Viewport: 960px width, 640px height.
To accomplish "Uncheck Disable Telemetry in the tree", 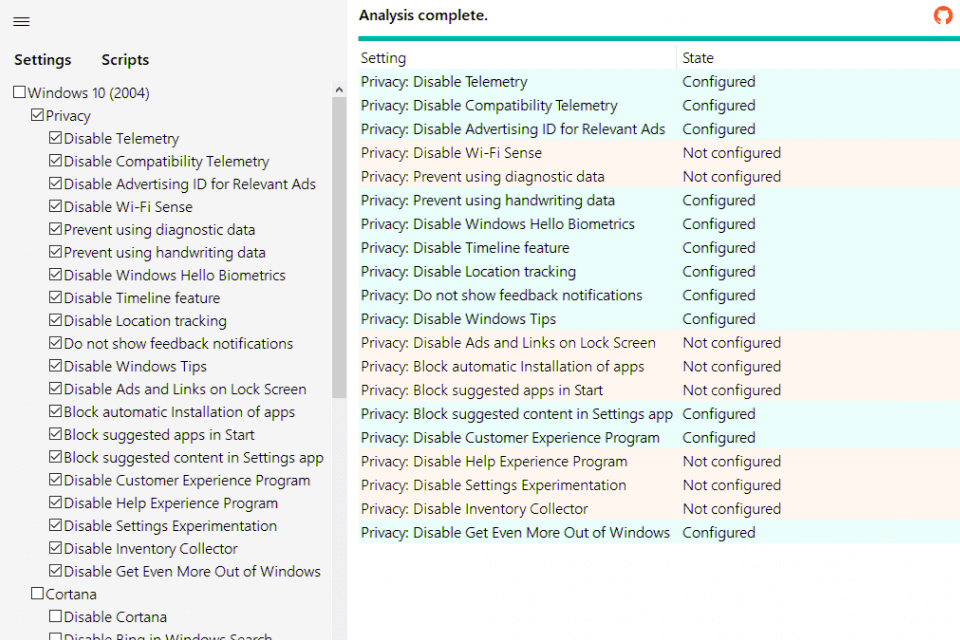I will [x=56, y=138].
